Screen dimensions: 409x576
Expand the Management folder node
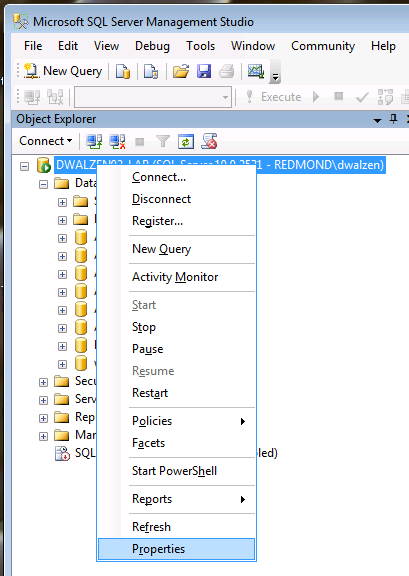43,436
